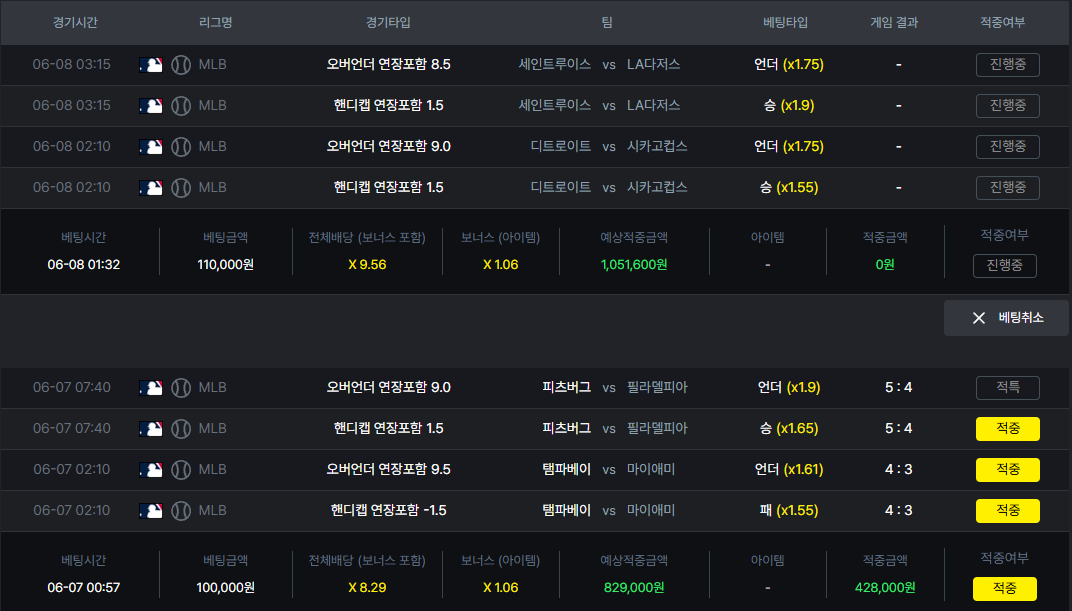Click the 경기시간 column header
The width and height of the screenshot is (1072, 611).
click(75, 23)
